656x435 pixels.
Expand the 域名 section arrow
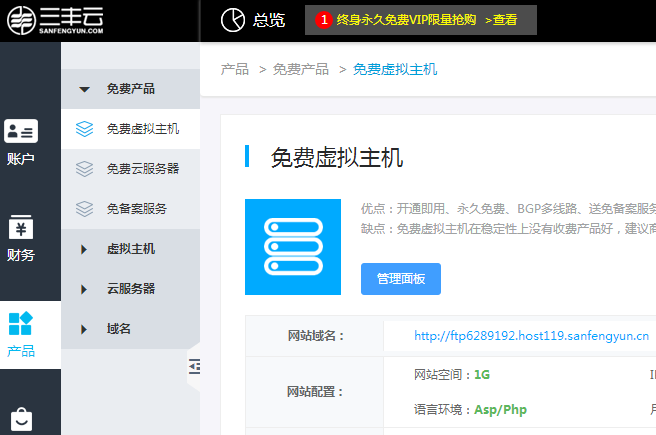pyautogui.click(x=84, y=329)
